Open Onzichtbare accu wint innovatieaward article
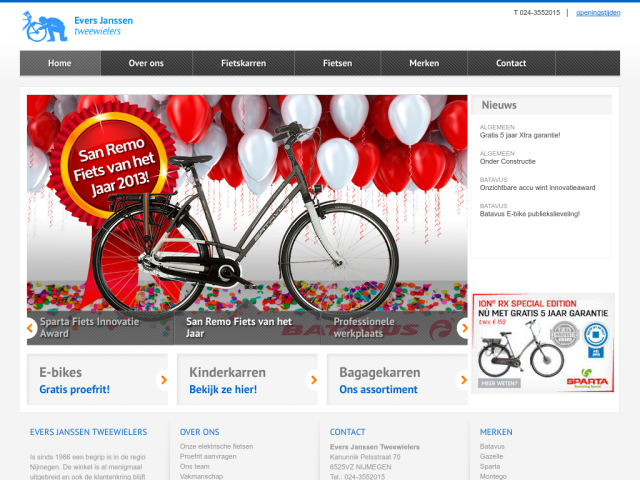The image size is (640, 480). click(x=537, y=187)
